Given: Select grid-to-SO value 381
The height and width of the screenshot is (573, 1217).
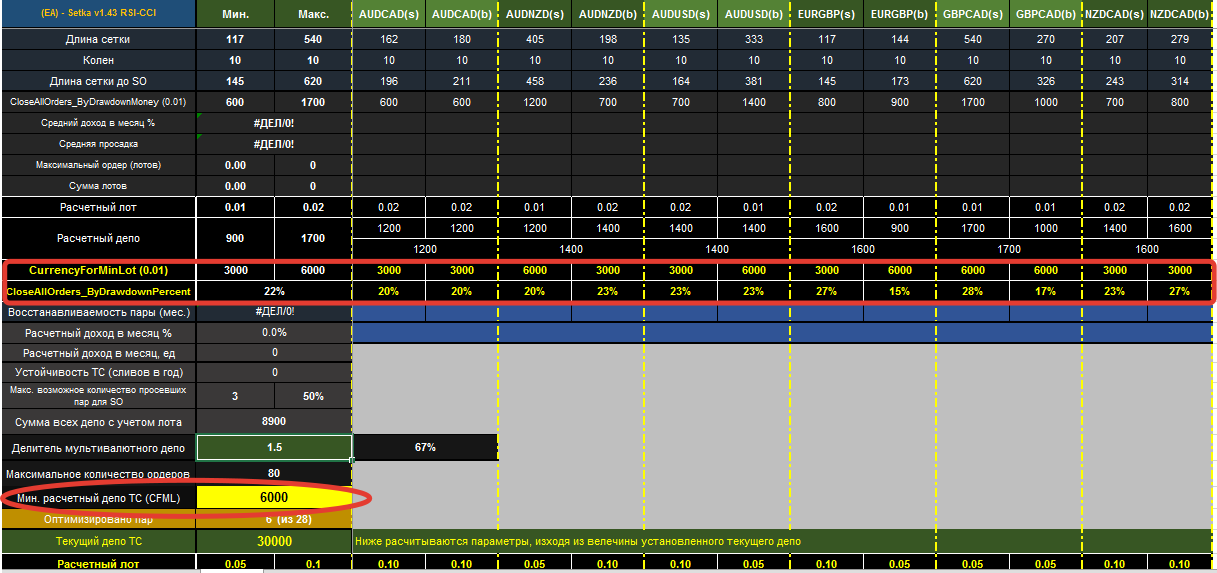Looking at the screenshot, I should pyautogui.click(x=753, y=82).
